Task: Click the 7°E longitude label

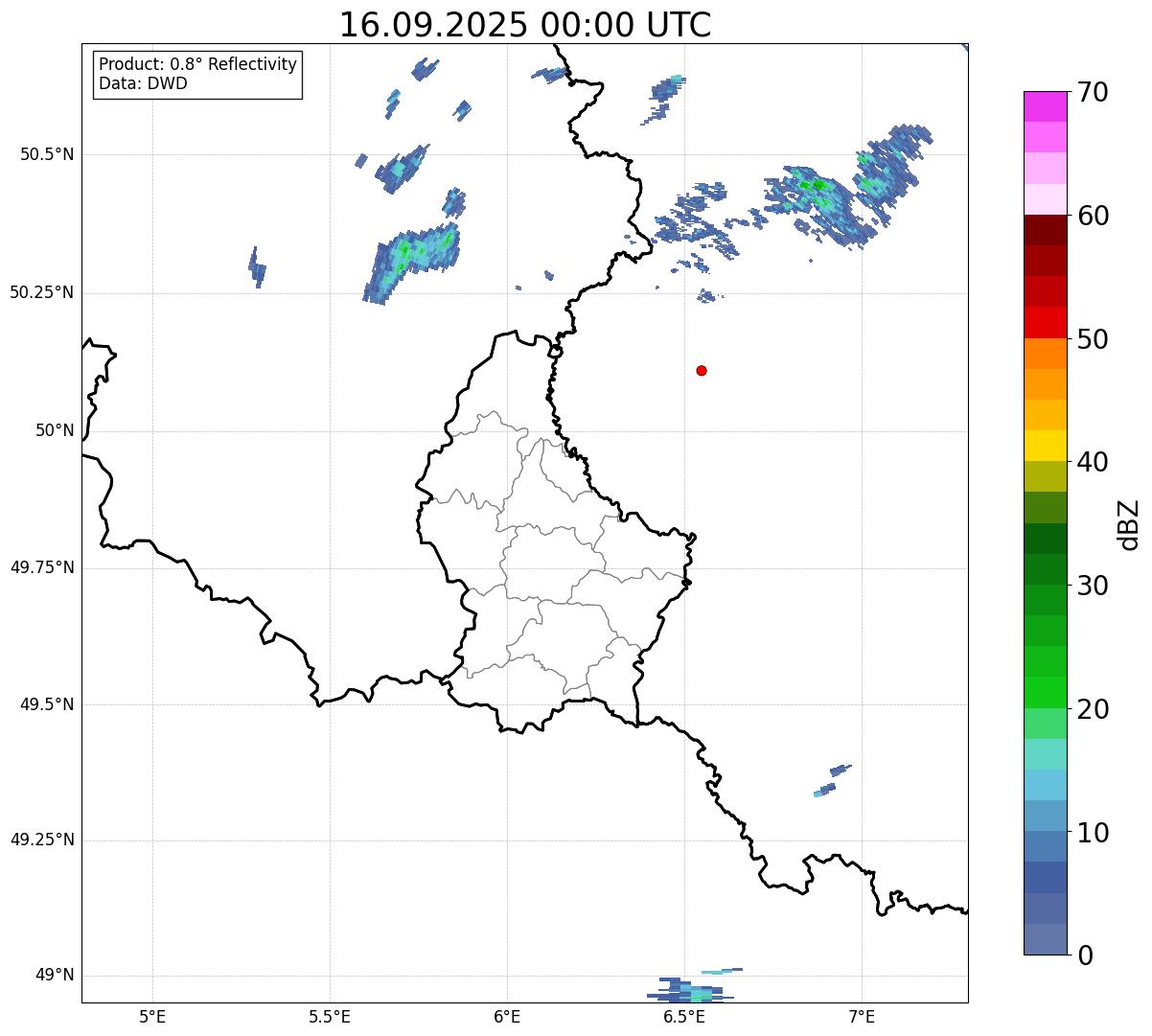Action: click(862, 1016)
